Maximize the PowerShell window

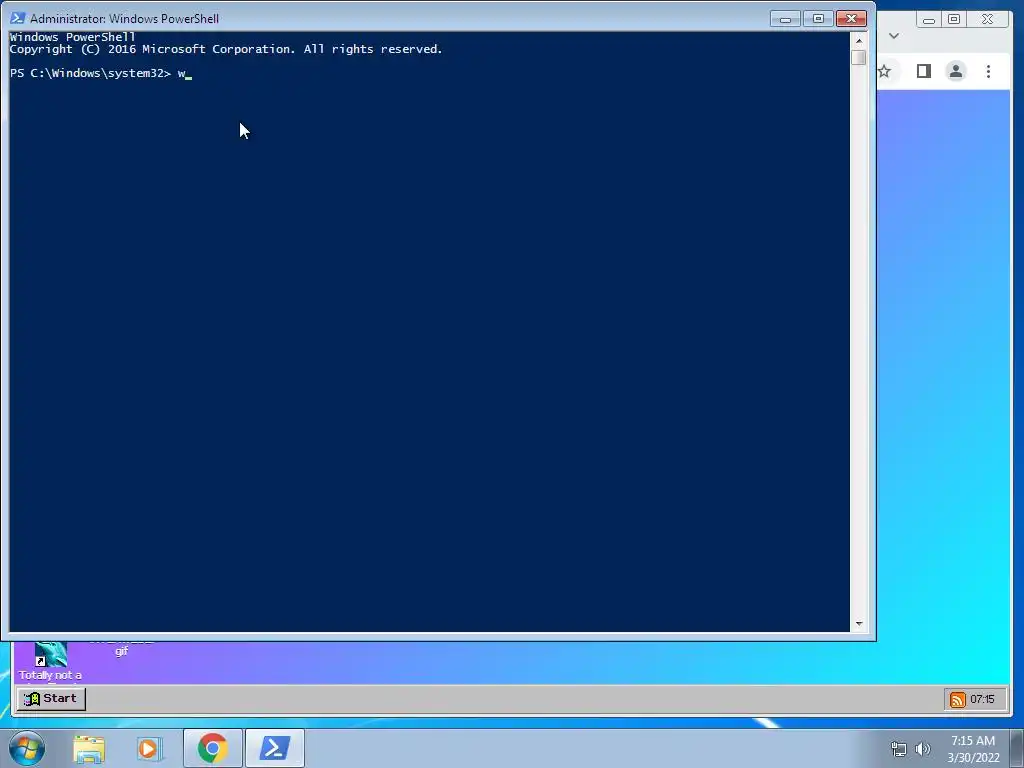click(x=818, y=19)
